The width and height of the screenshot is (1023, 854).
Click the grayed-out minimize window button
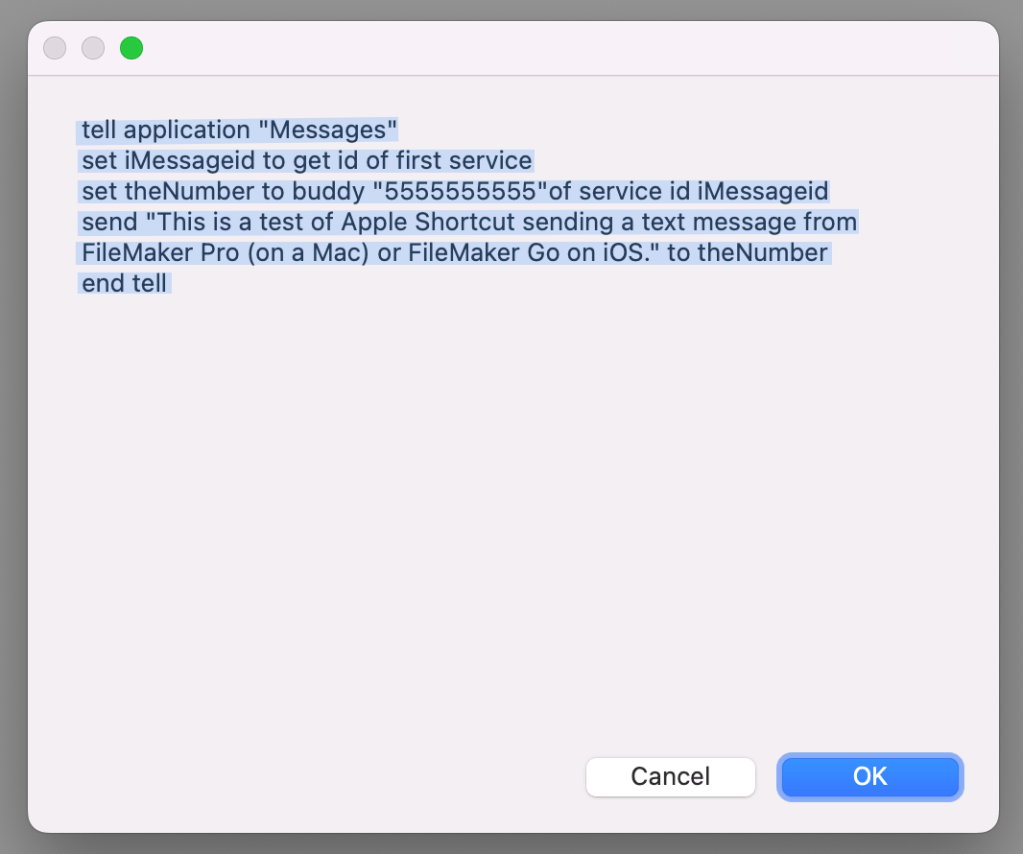[93, 48]
